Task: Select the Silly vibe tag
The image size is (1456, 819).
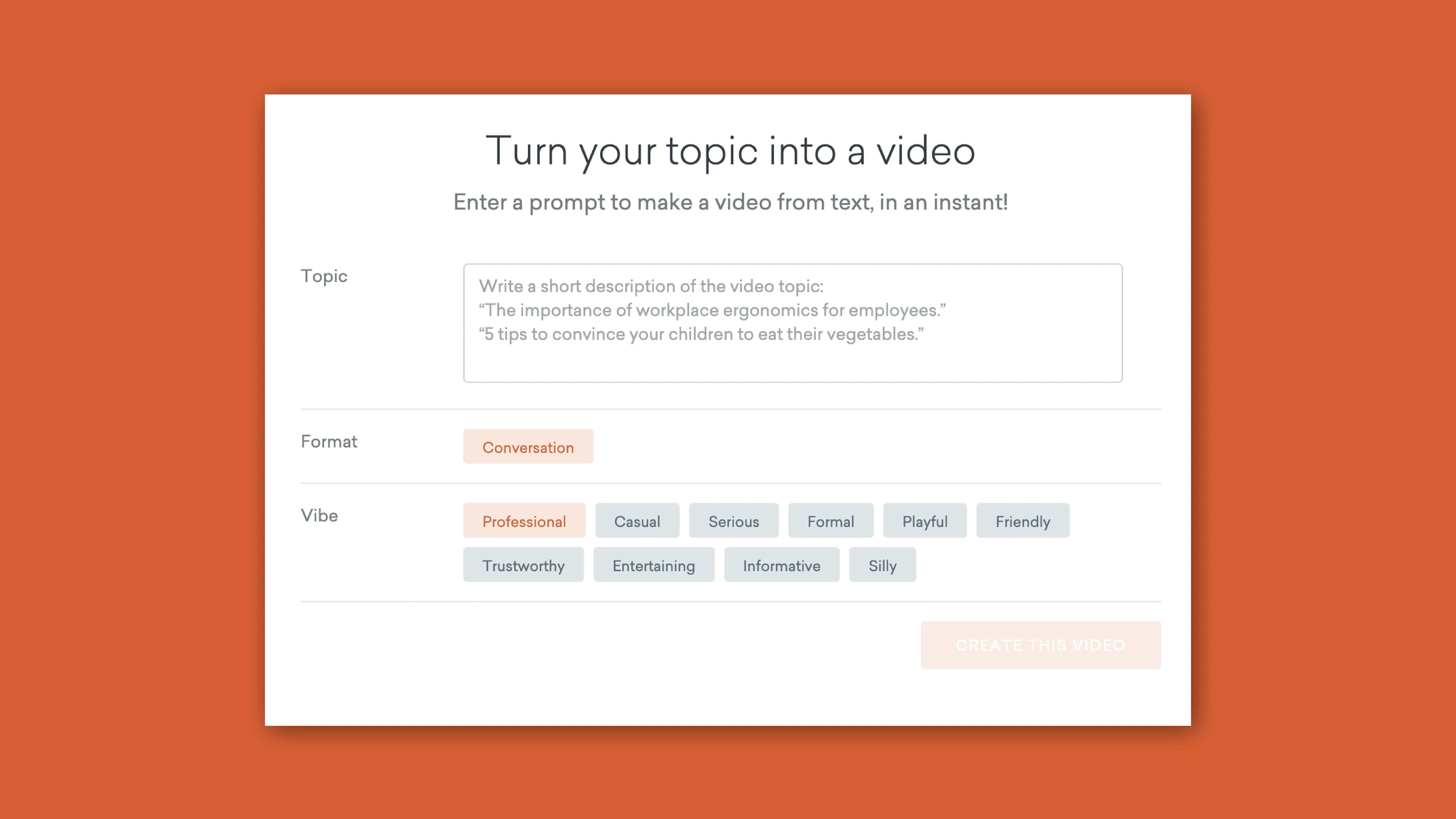Action: (882, 565)
